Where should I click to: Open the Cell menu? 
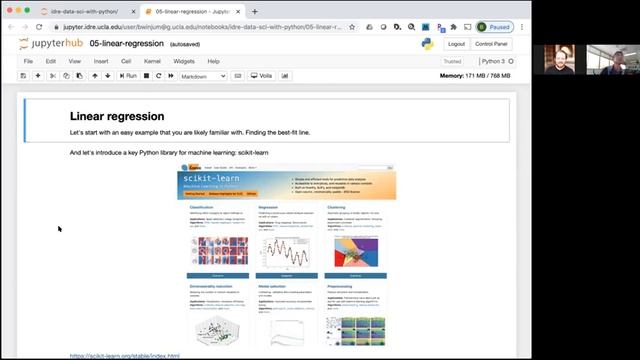pyautogui.click(x=126, y=61)
